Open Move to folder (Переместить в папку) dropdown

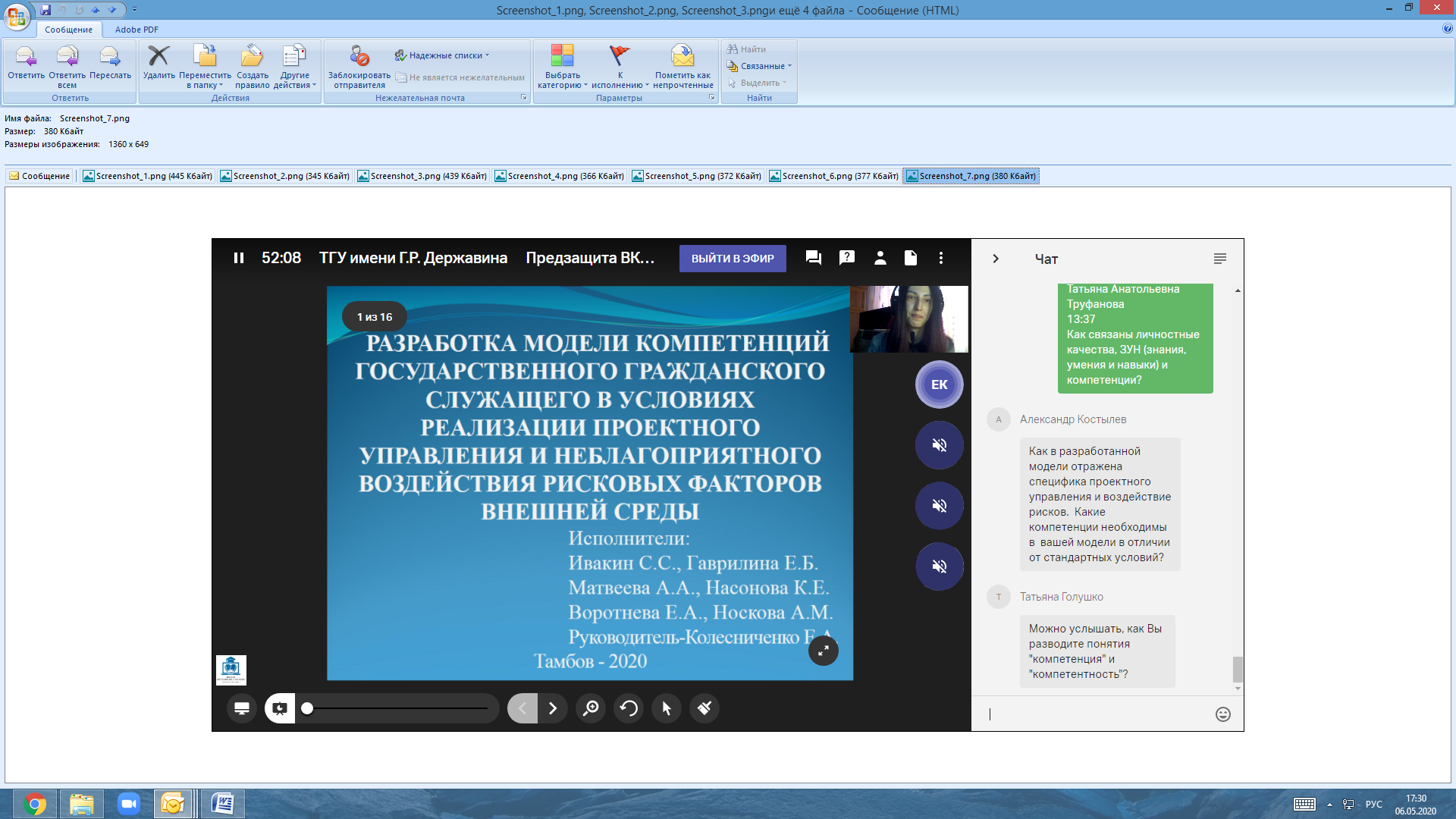click(x=205, y=67)
